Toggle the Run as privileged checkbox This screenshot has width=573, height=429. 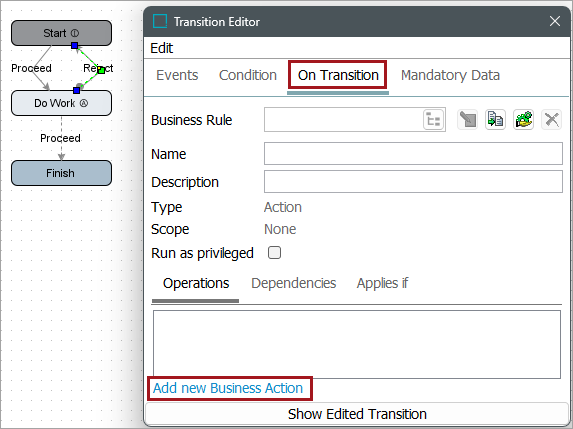(274, 253)
